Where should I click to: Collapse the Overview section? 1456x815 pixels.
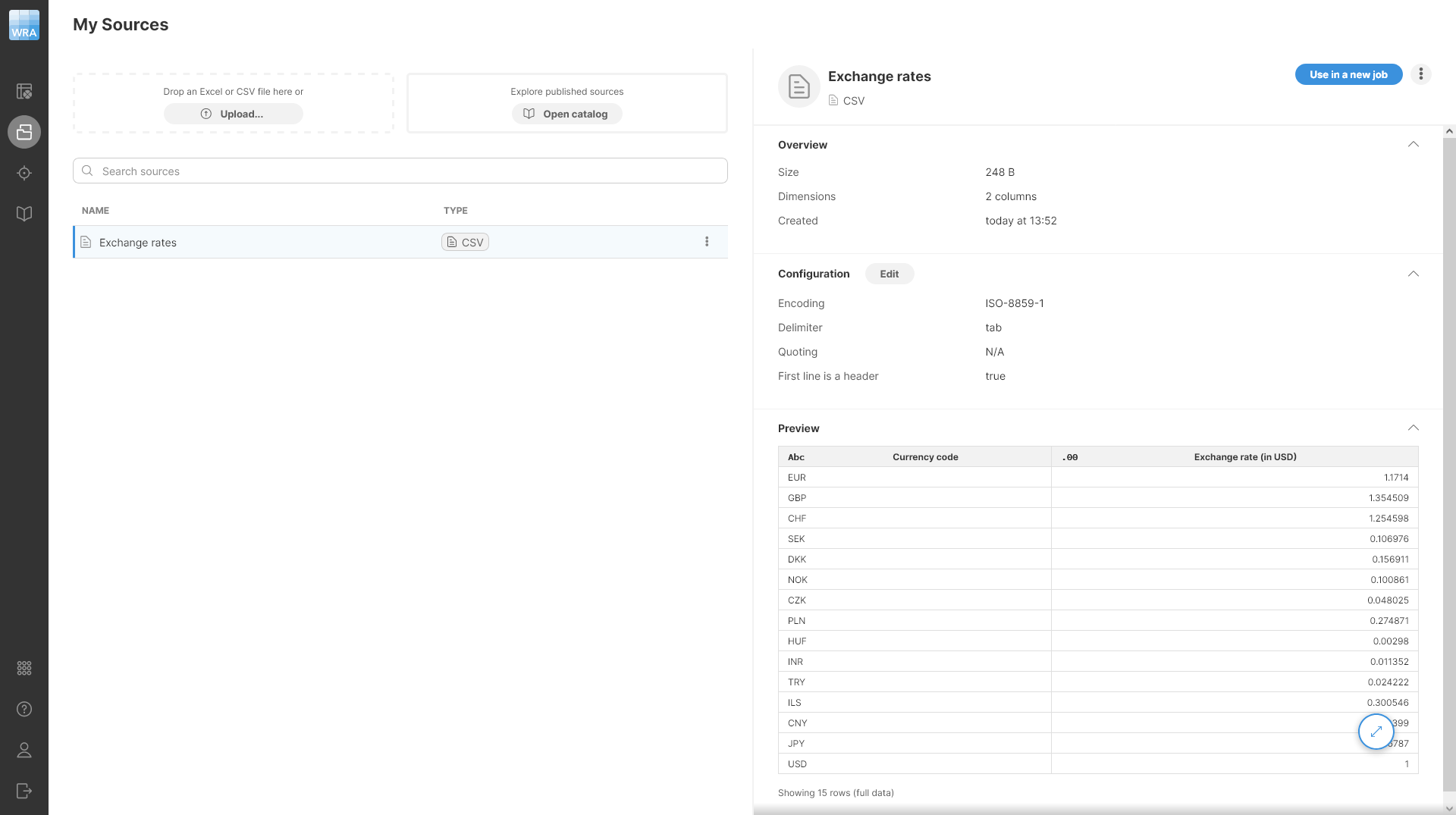tap(1413, 145)
